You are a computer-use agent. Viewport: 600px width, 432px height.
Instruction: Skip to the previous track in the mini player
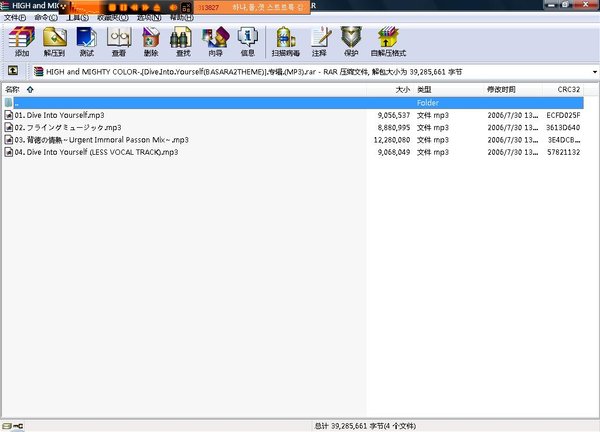[x=134, y=7]
